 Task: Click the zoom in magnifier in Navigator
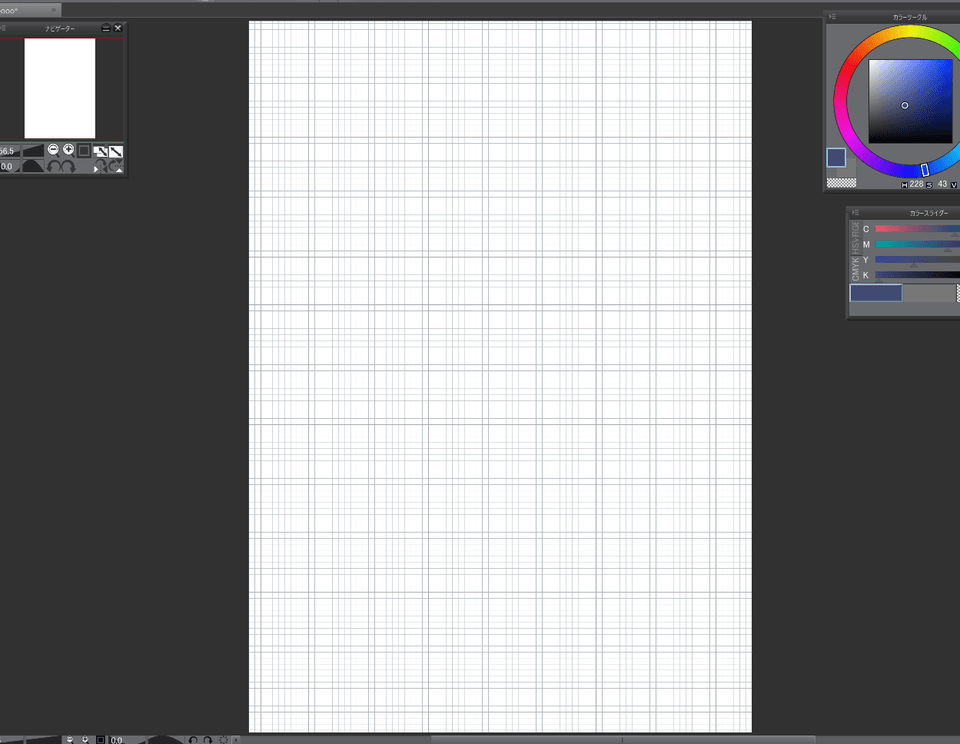(68, 150)
